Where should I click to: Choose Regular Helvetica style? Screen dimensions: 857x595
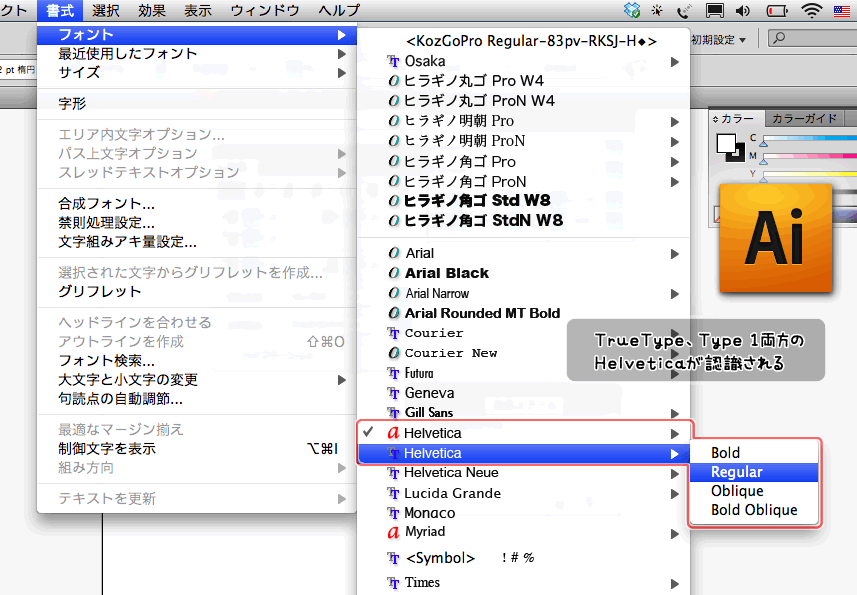[x=754, y=472]
